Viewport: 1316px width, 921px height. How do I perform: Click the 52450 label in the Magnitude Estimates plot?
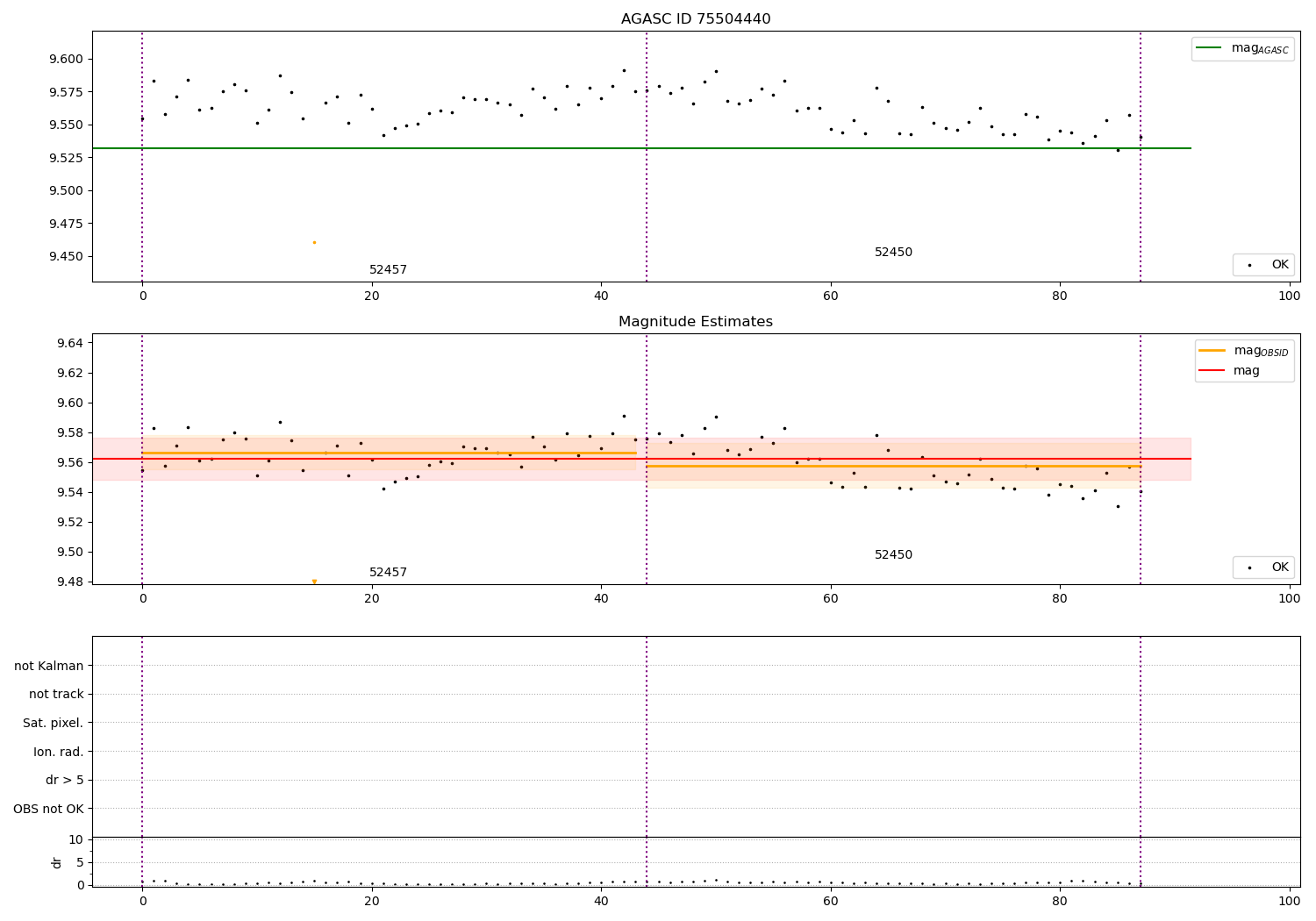pos(893,555)
